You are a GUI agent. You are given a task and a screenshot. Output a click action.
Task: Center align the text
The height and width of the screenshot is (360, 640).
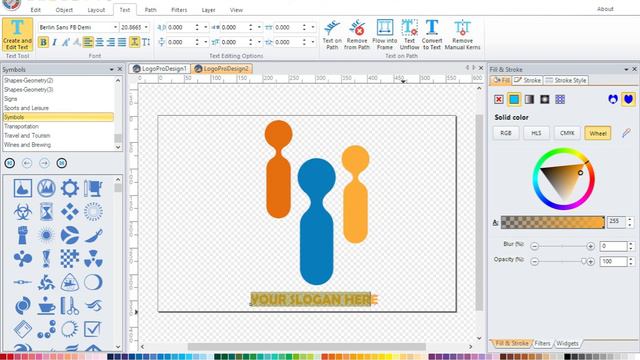(x=99, y=42)
